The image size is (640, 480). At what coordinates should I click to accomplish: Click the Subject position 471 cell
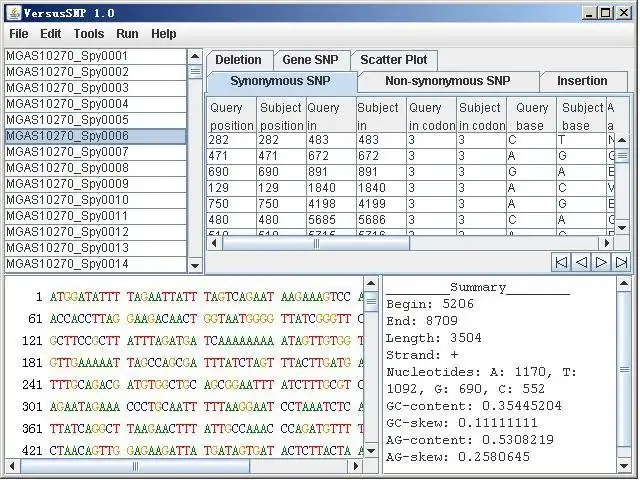282,156
